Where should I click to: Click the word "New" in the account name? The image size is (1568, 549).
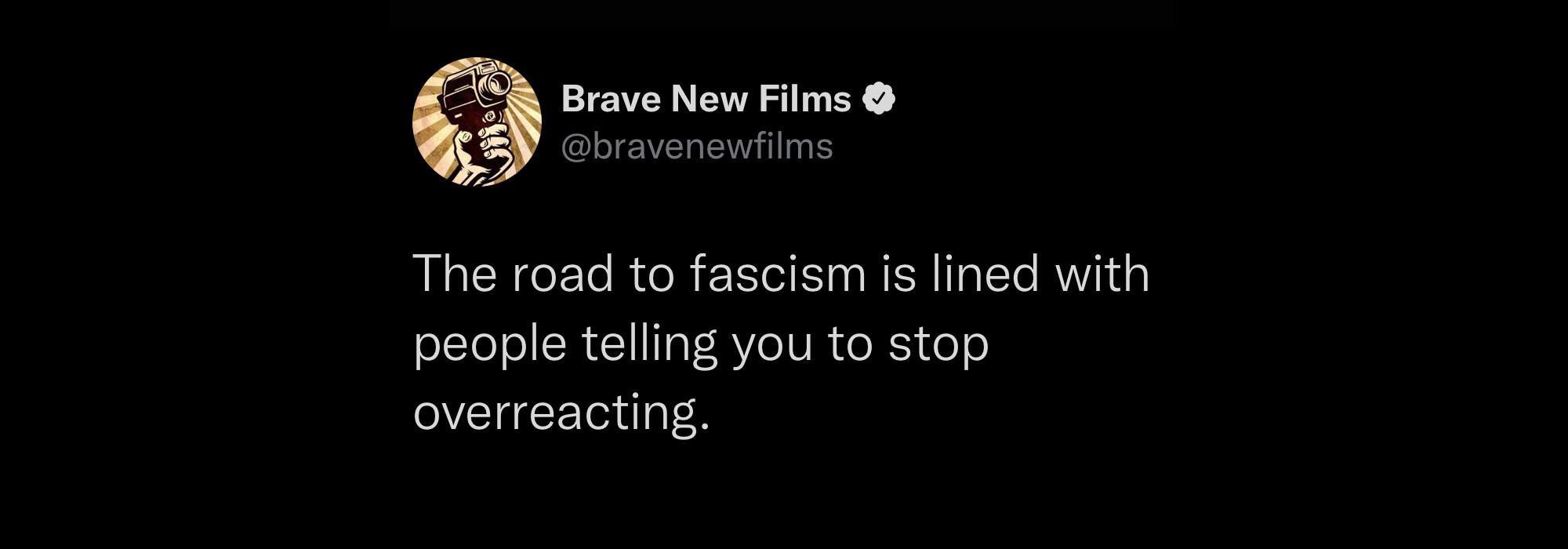tap(710, 99)
